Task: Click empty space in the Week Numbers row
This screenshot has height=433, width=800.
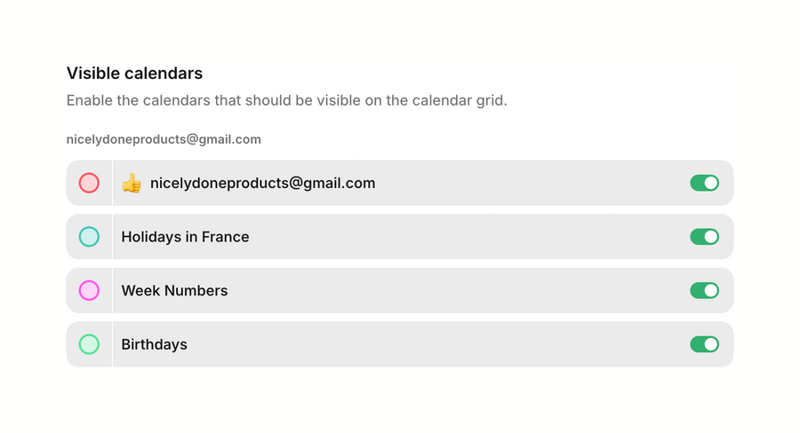Action: tap(450, 291)
